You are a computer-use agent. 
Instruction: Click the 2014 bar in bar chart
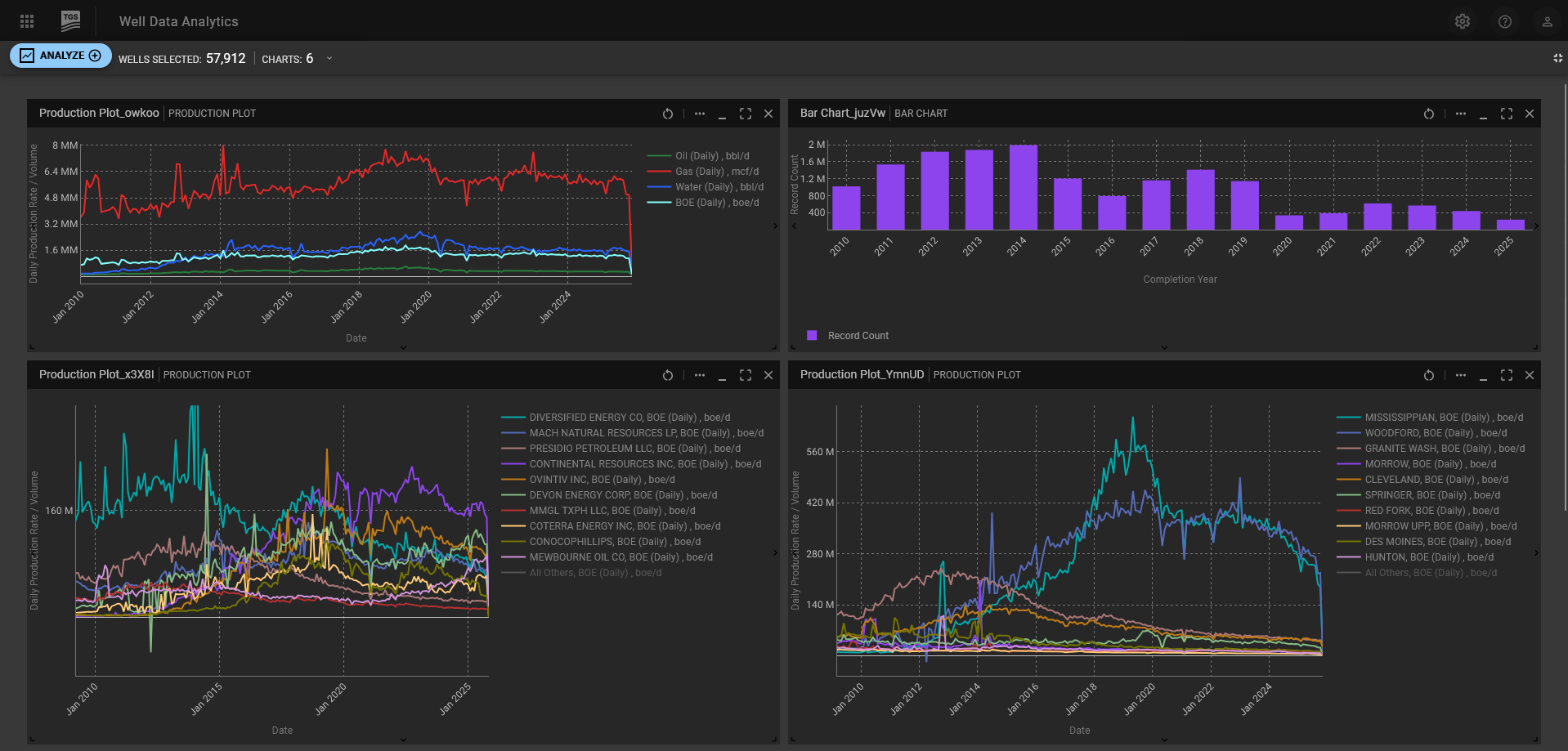click(1023, 187)
